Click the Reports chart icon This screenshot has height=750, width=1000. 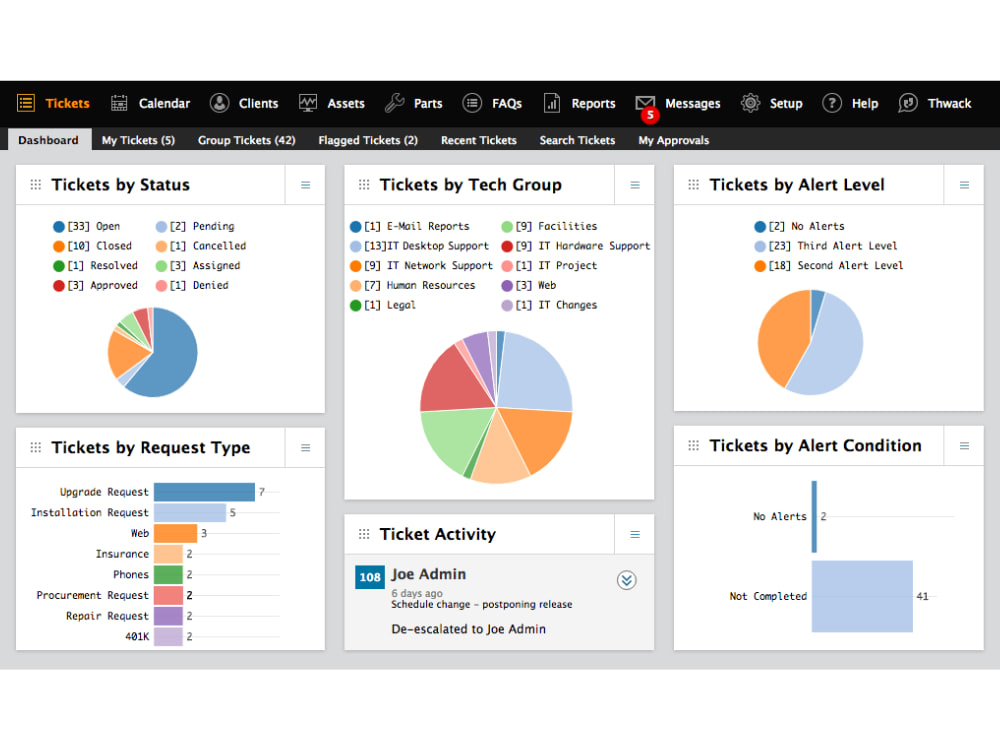pyautogui.click(x=552, y=103)
